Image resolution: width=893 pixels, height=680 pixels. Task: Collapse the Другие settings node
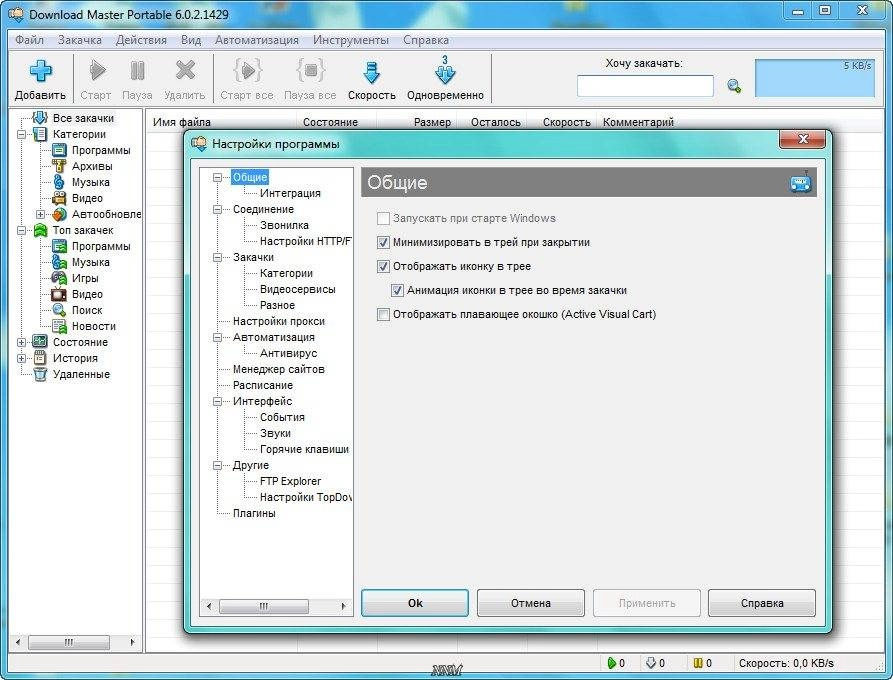point(217,465)
